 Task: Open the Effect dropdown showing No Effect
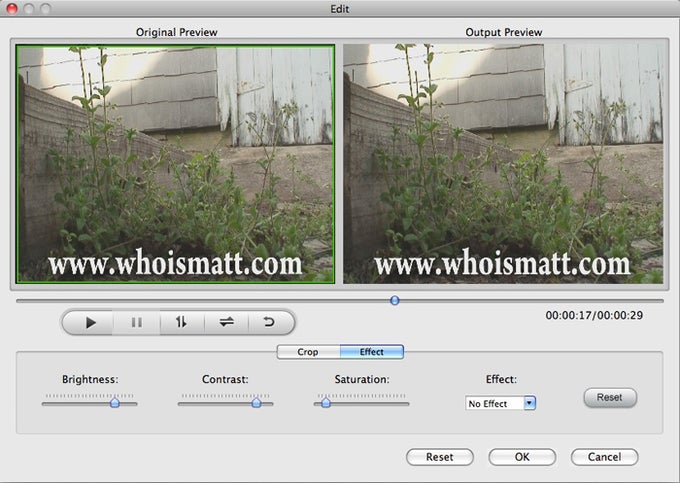(500, 403)
